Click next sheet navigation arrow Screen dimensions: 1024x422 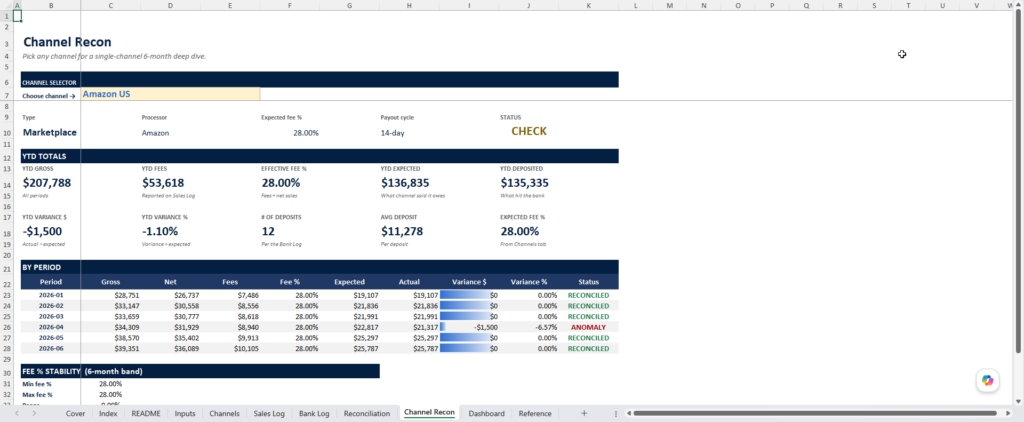(34, 414)
